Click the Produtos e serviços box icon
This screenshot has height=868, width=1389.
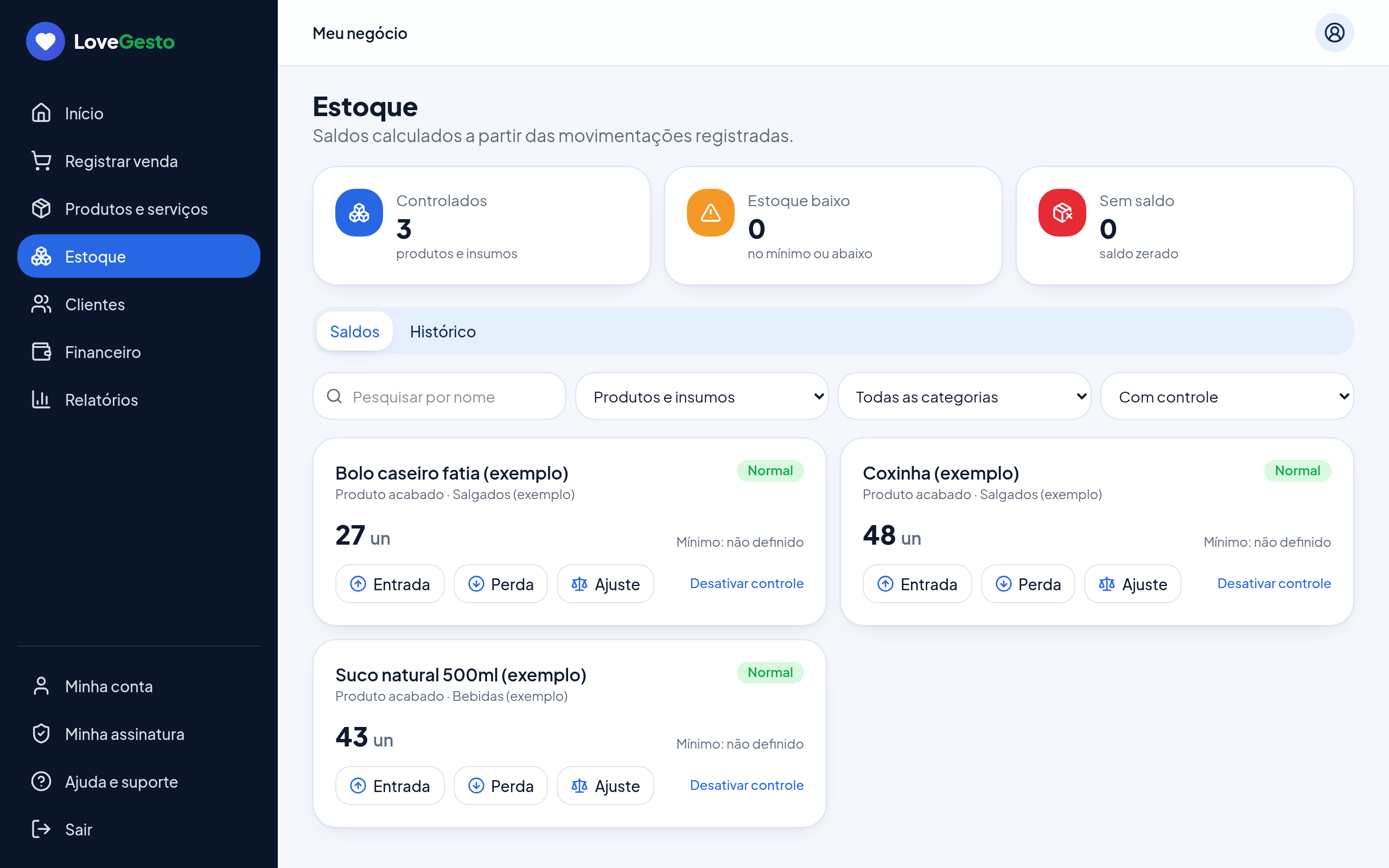click(x=41, y=208)
